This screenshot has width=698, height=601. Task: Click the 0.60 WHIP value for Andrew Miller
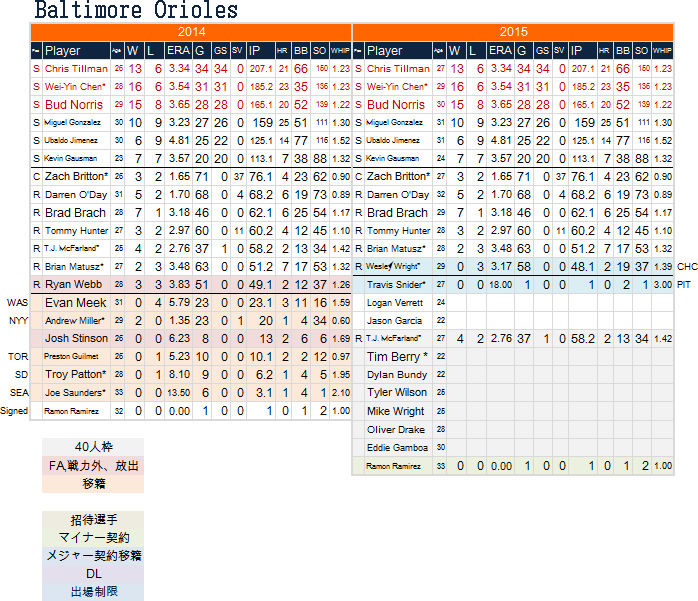(341, 321)
